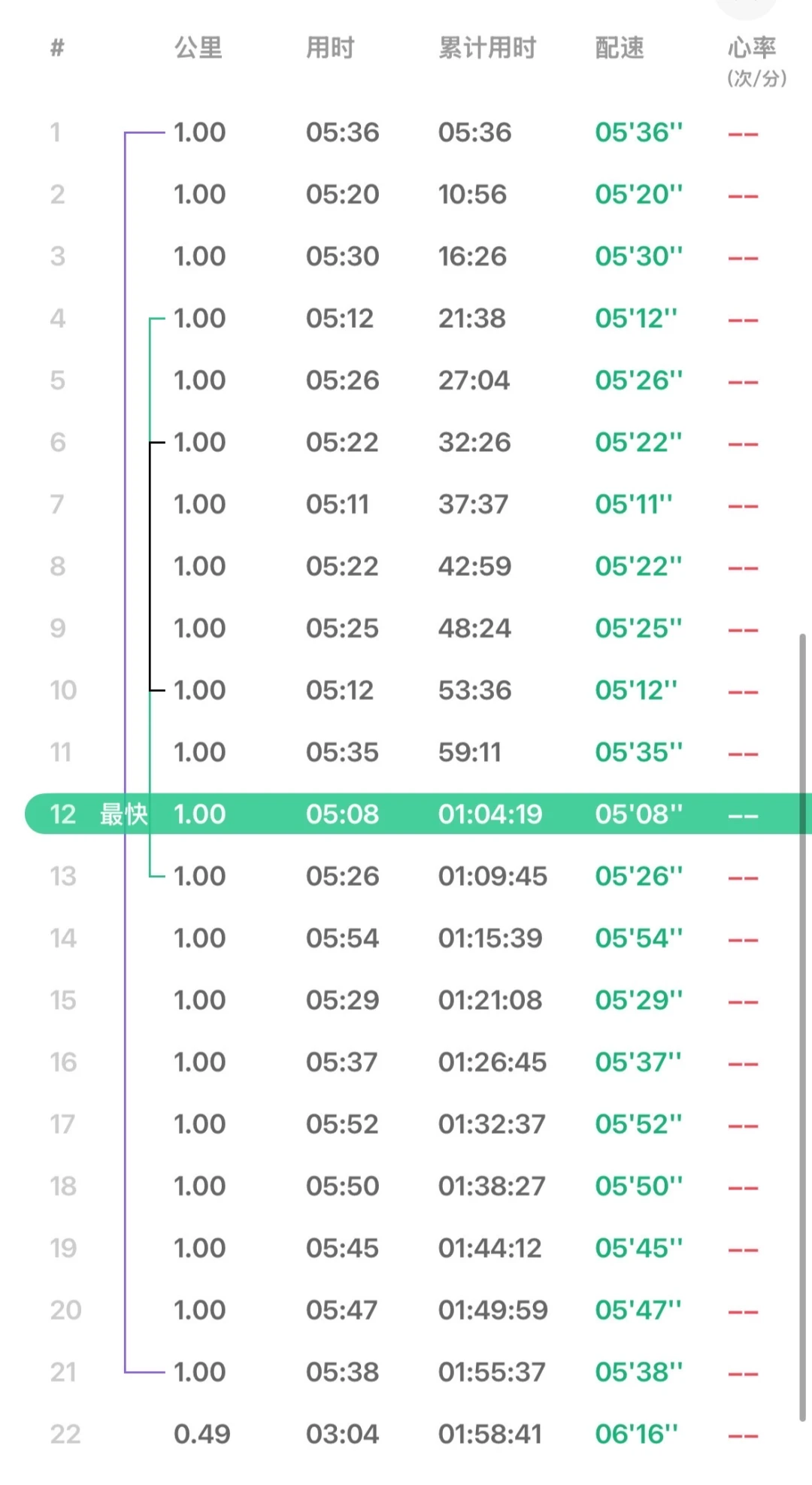
Task: Click pace 06'16'' in the last row
Action: [x=636, y=1434]
